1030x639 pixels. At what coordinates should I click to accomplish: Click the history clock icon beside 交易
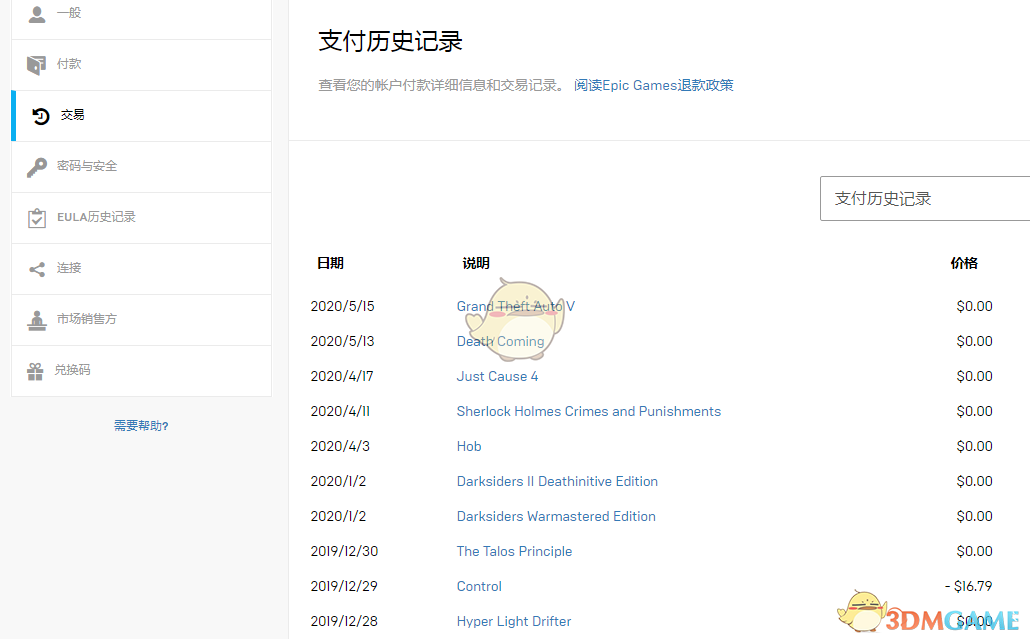(x=41, y=116)
